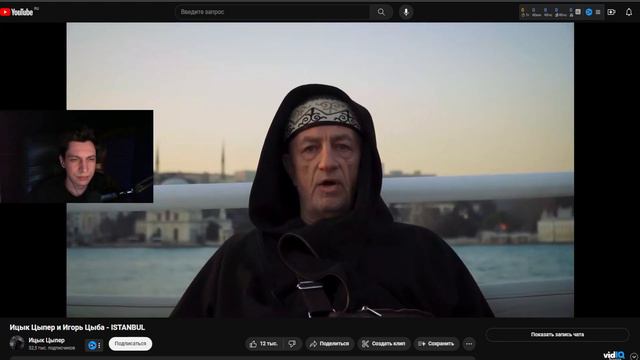Click the video title "Ицык Цыпер и Игорь Цыба - ISTANBUL"

[x=77, y=327]
